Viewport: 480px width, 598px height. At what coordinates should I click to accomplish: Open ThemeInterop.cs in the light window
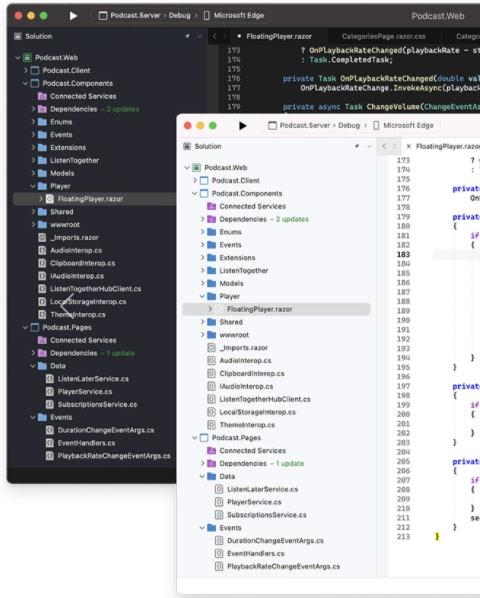[x=247, y=425]
